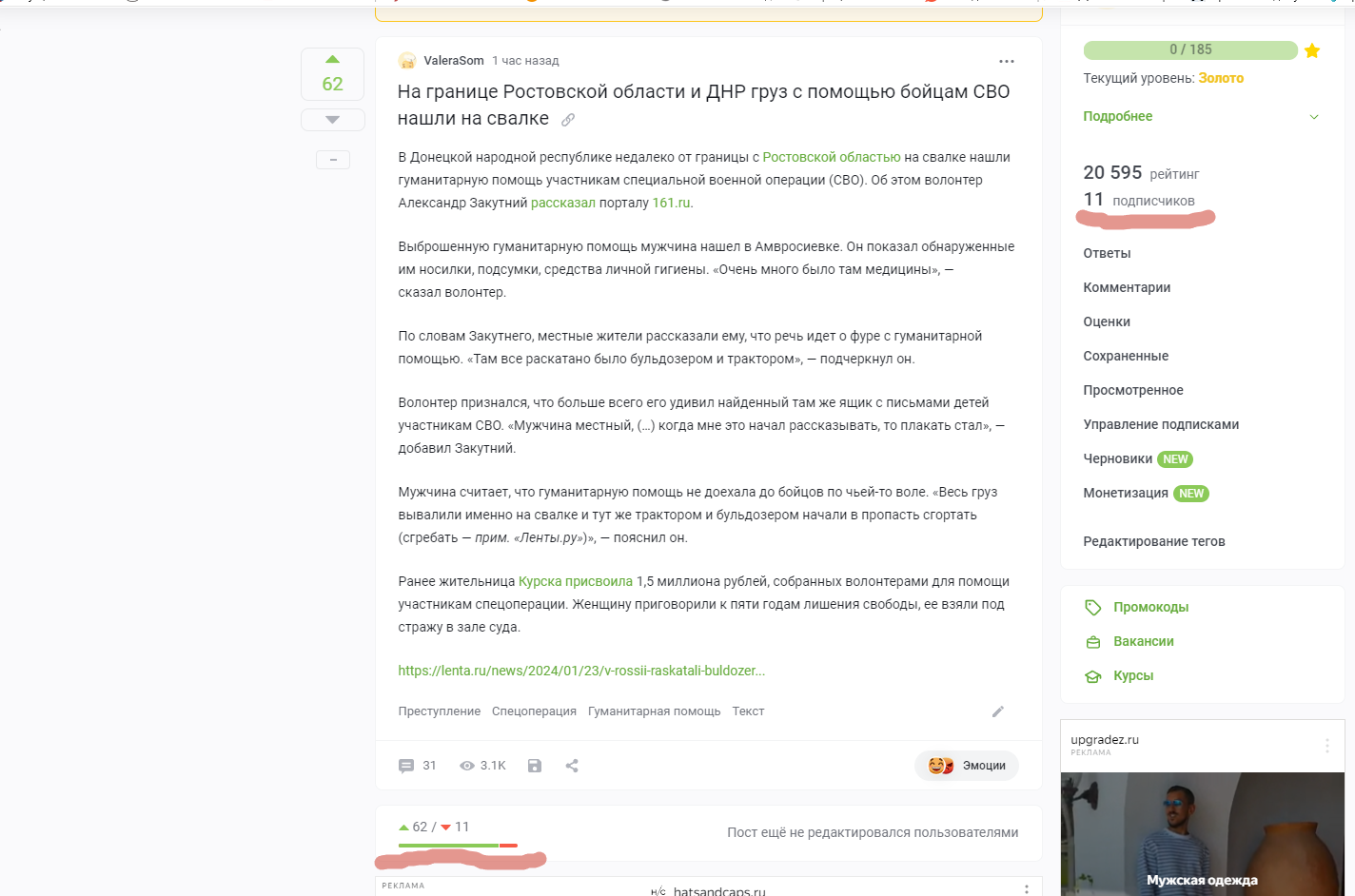The height and width of the screenshot is (896, 1355).
Task: Edit tags with the pencil icon
Action: tap(998, 711)
